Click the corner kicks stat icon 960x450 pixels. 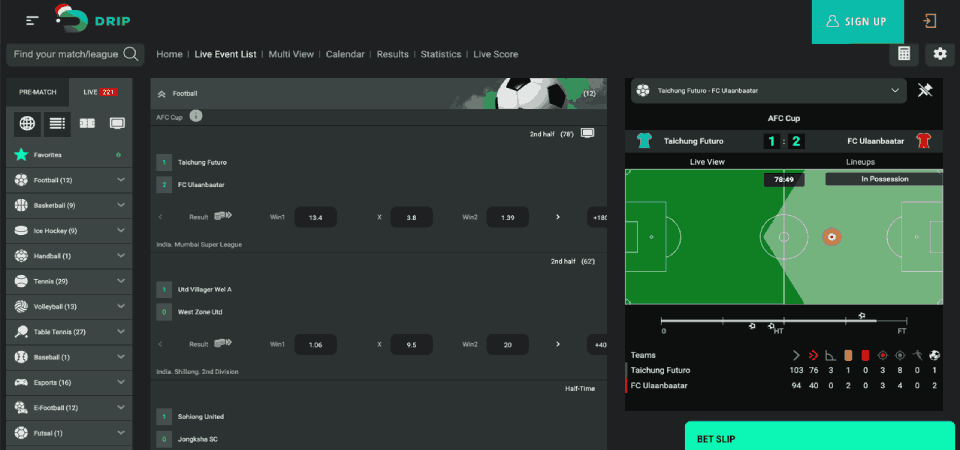click(831, 354)
